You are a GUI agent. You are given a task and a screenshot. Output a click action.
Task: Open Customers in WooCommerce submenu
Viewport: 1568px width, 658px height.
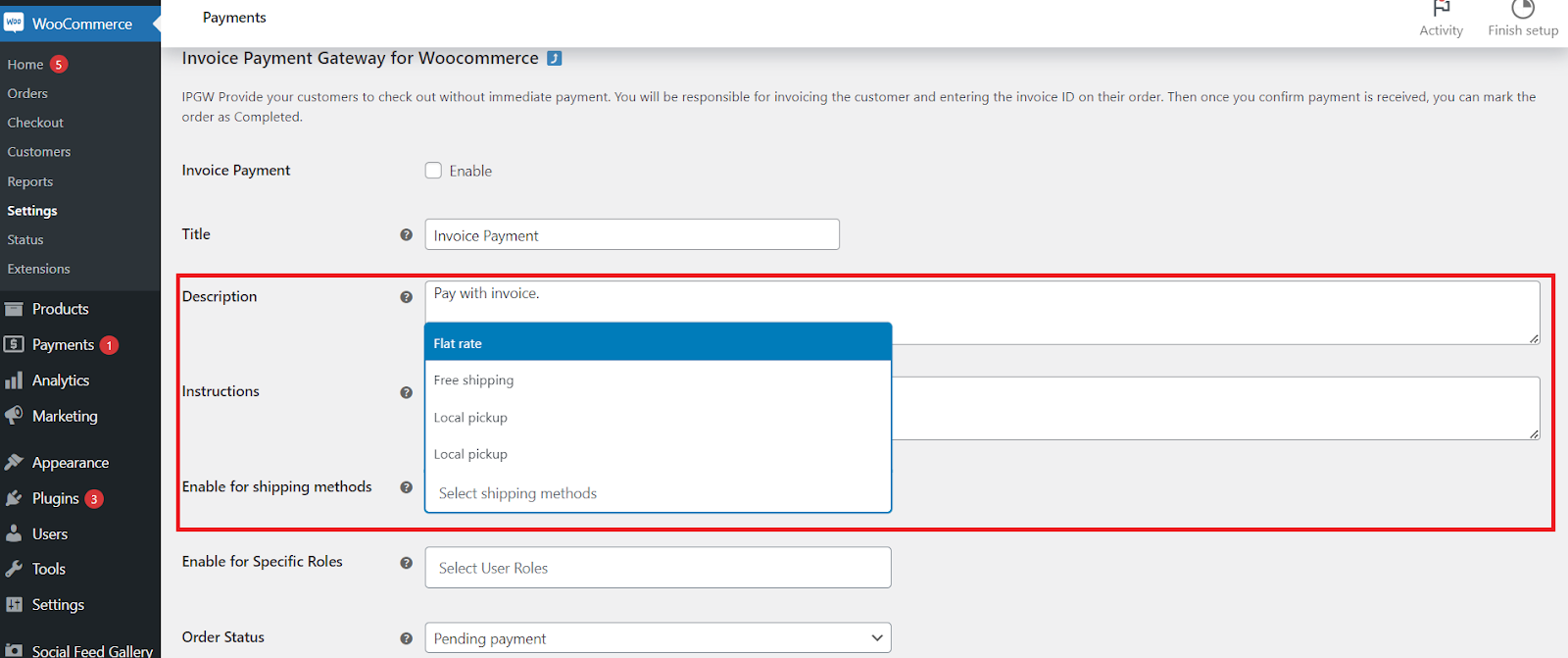pos(39,152)
